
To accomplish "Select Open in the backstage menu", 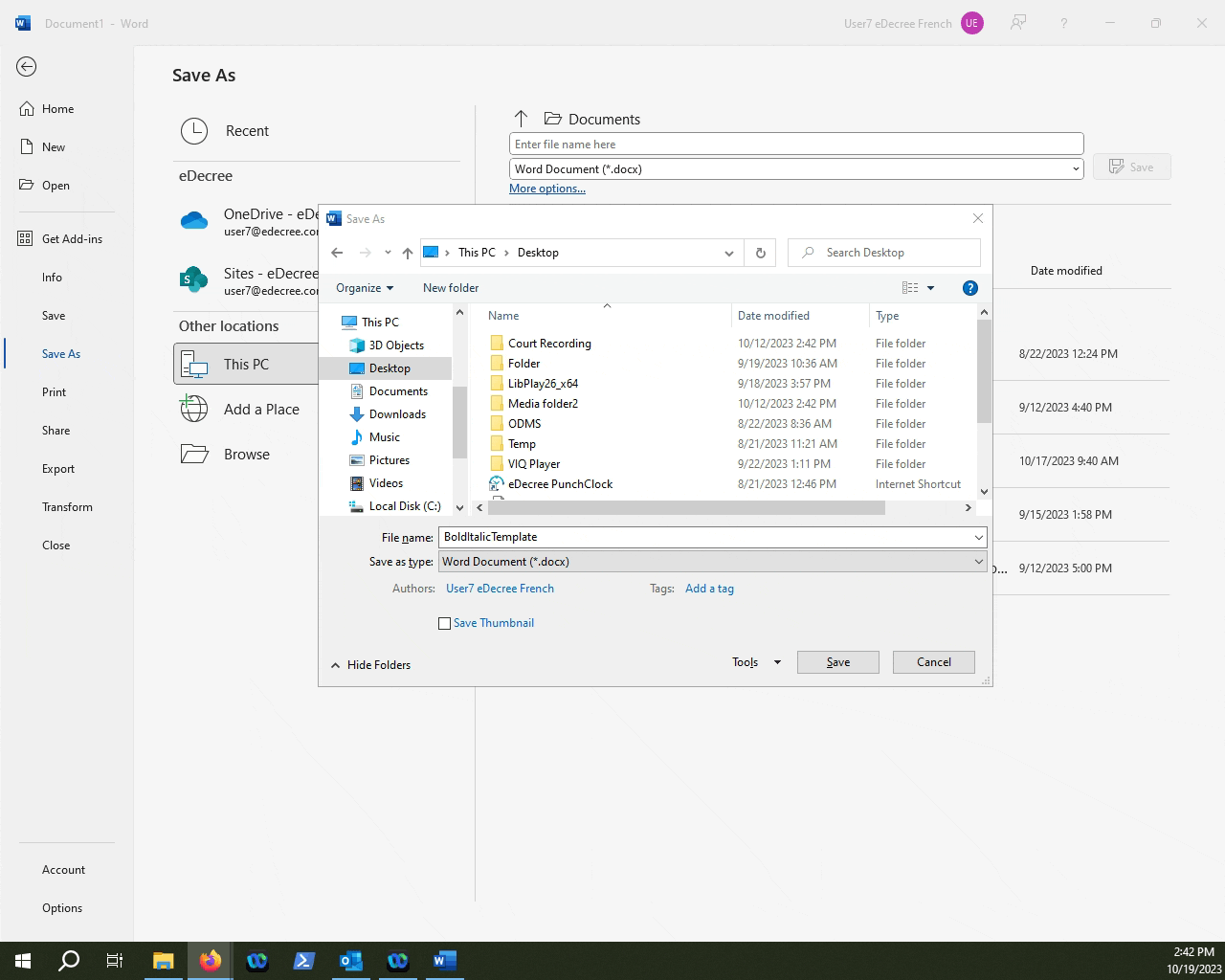I will tap(56, 186).
